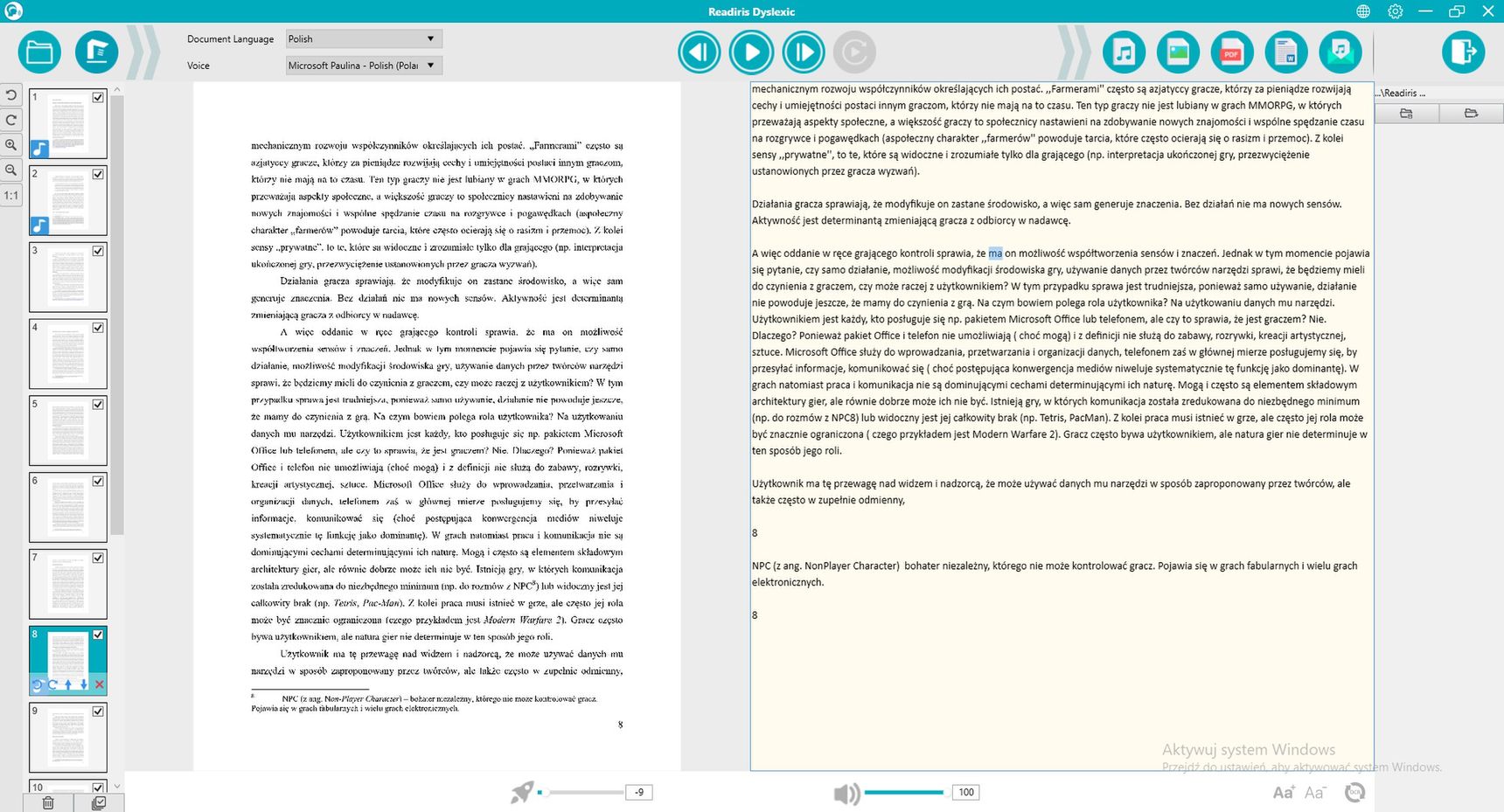Select page 9 thumbnail
The image size is (1504, 812).
pos(68,738)
